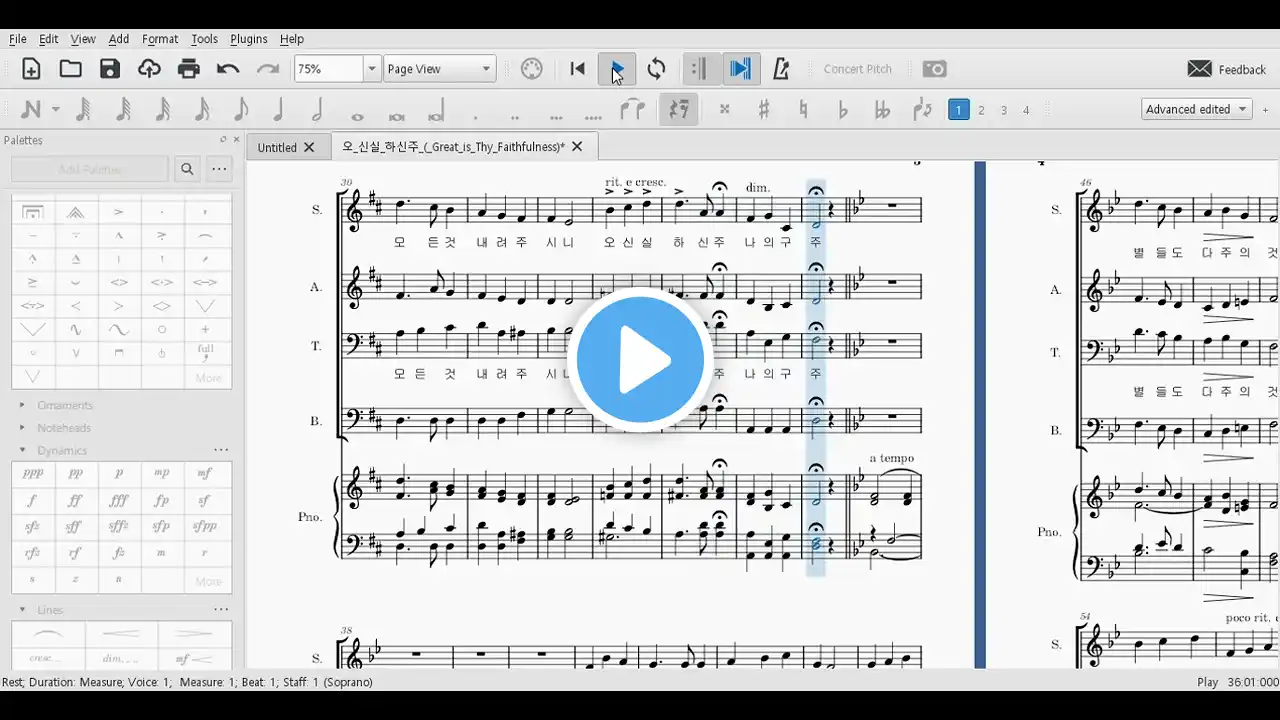
Task: Close the Great_is_Thy_Faithfulness tab
Action: pyautogui.click(x=577, y=147)
